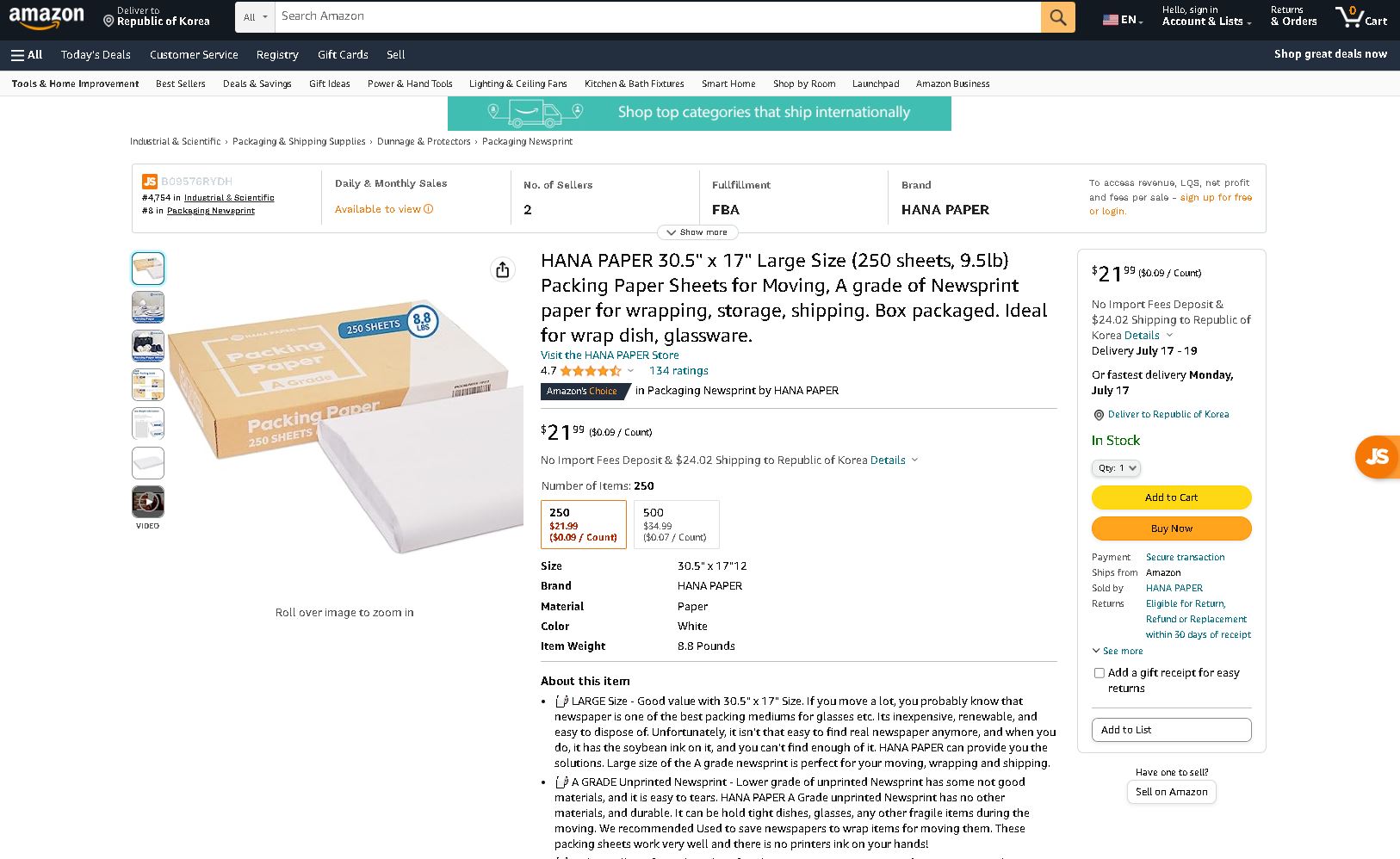Click the 4.7 star rating bar
Viewport: 1400px width, 859px height.
[x=591, y=371]
